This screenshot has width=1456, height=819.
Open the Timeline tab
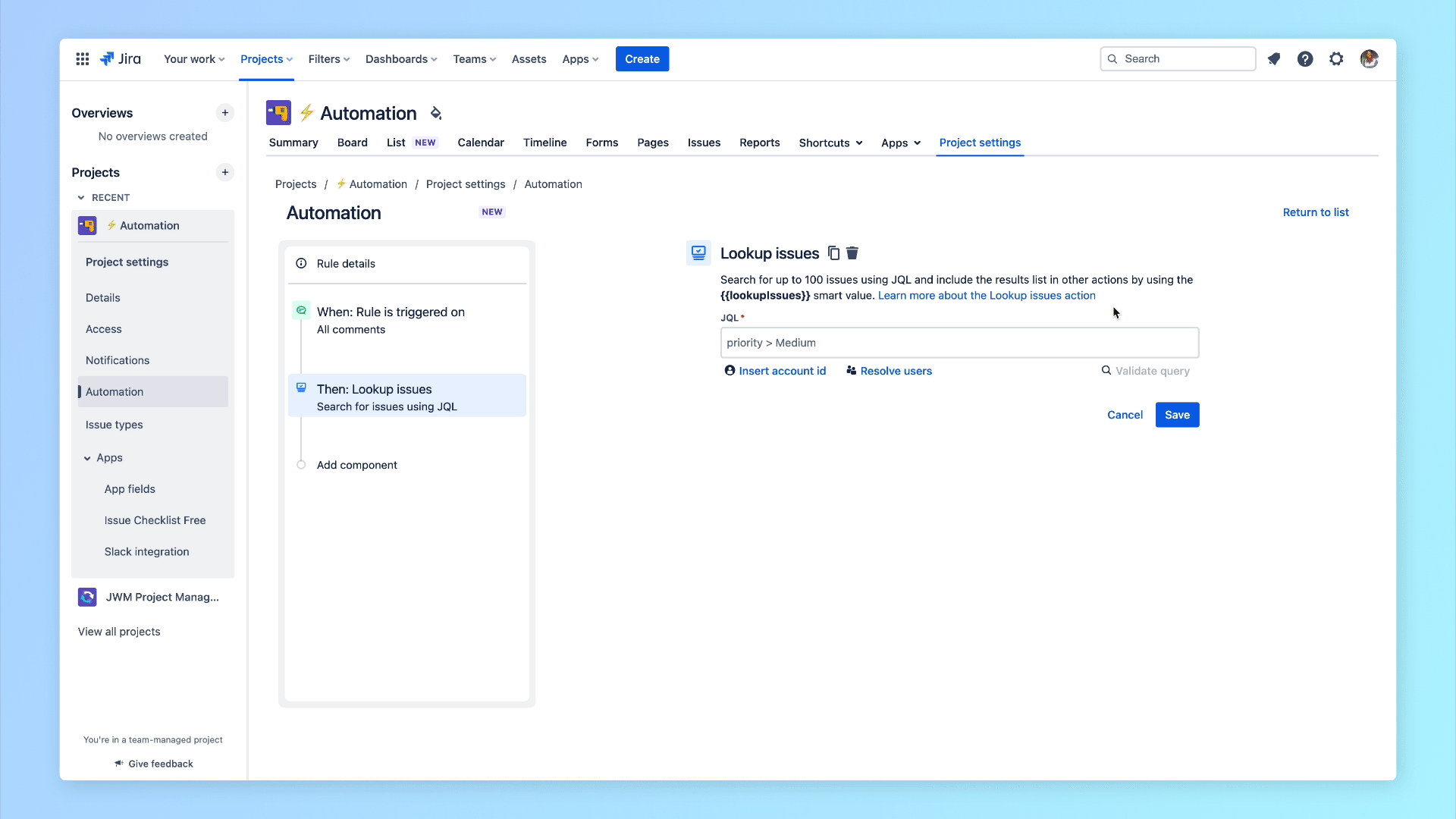click(x=545, y=143)
